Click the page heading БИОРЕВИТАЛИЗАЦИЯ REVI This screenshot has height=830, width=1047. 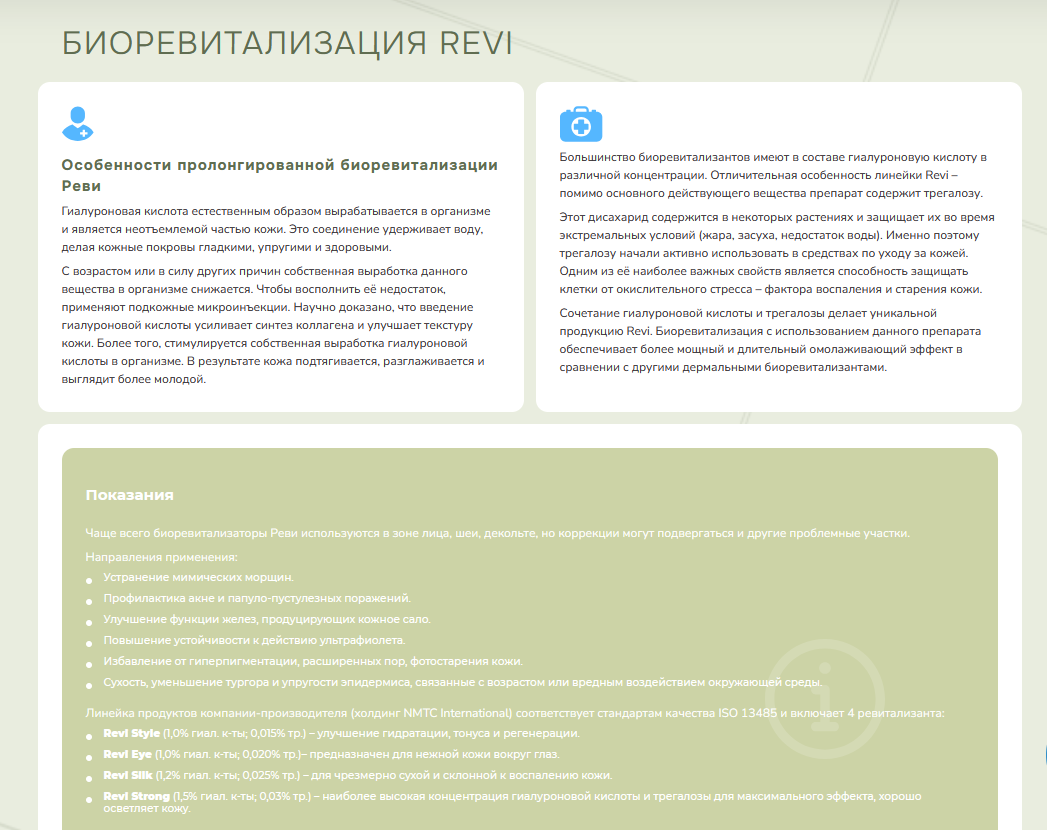coord(287,43)
